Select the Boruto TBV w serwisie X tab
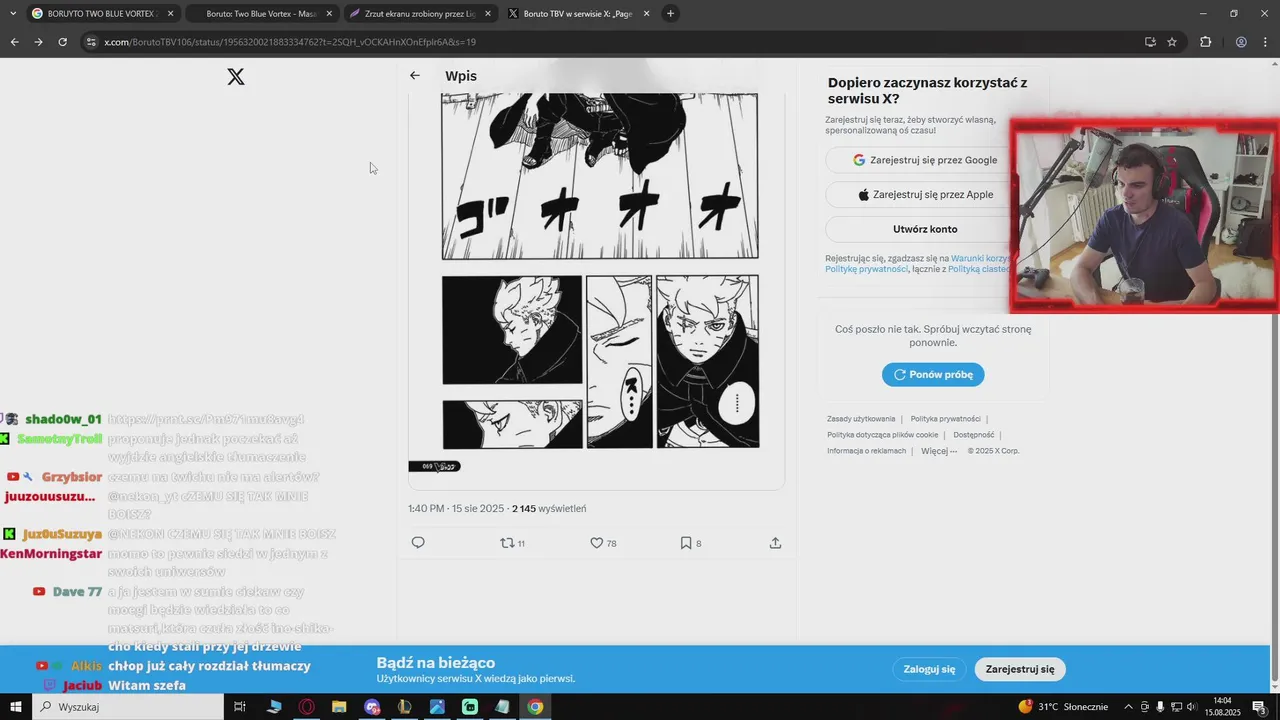The width and height of the screenshot is (1280, 720). coord(578,14)
